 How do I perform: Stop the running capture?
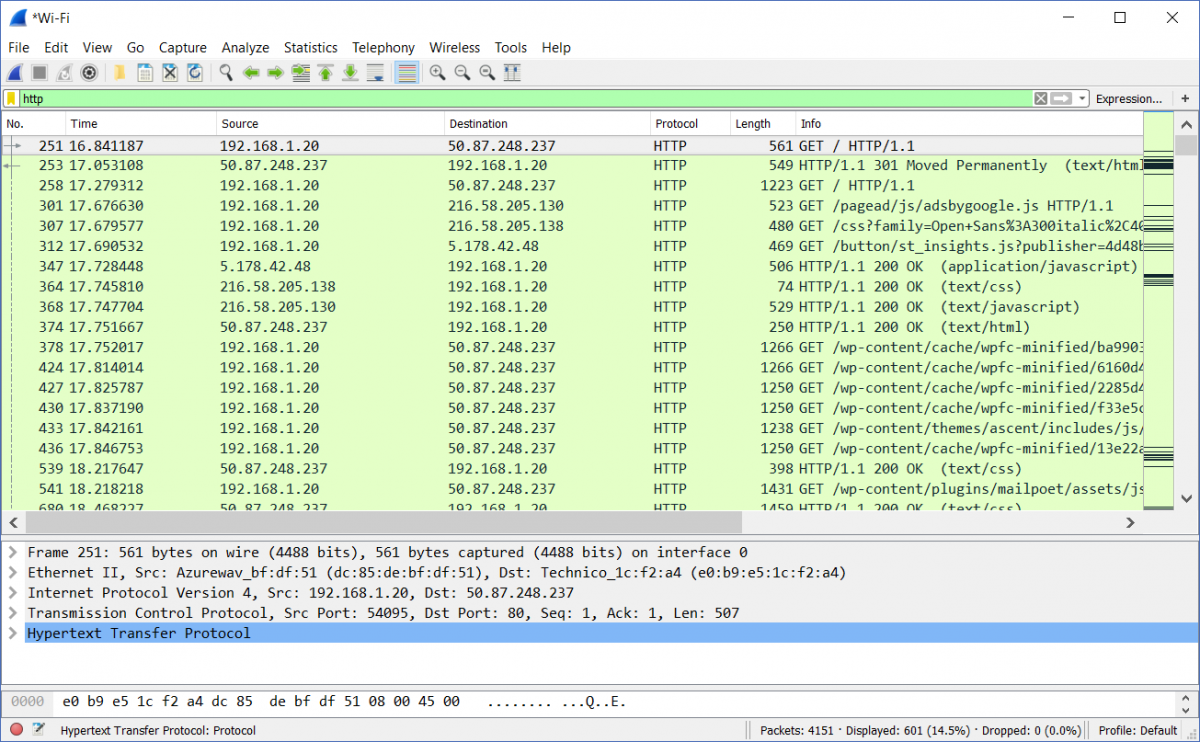coord(37,72)
